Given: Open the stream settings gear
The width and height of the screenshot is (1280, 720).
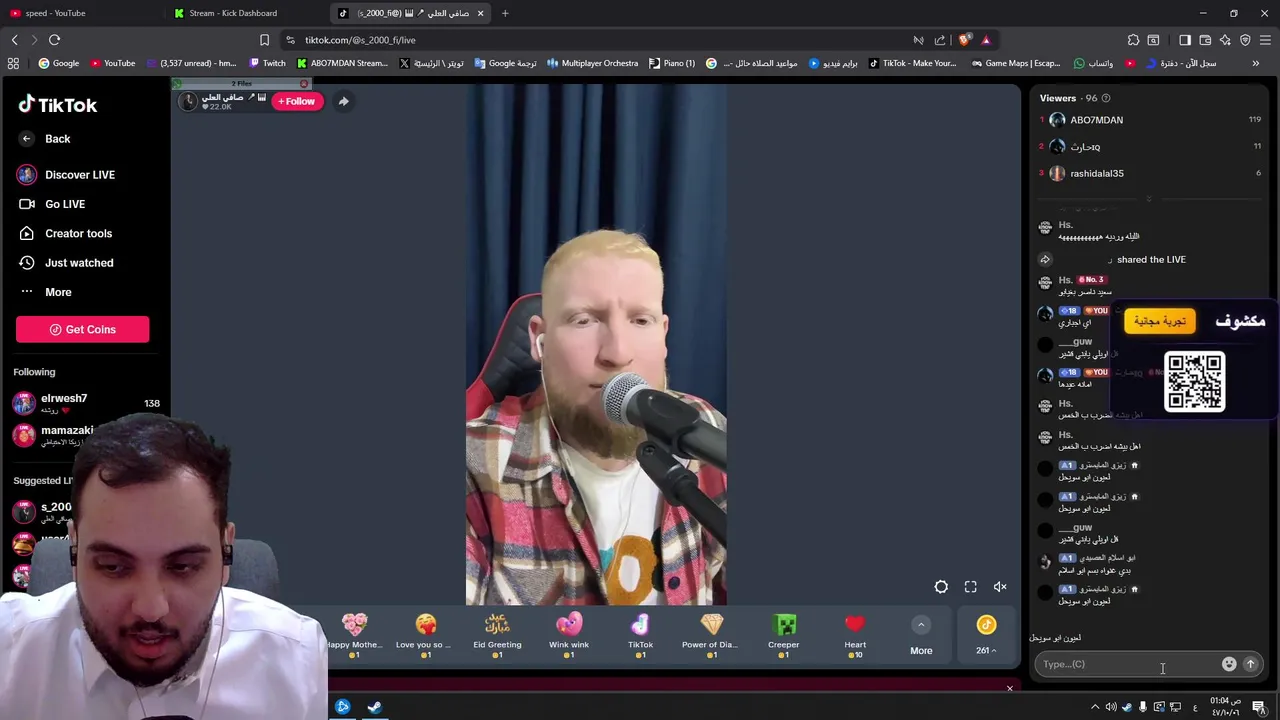Looking at the screenshot, I should coord(941,587).
